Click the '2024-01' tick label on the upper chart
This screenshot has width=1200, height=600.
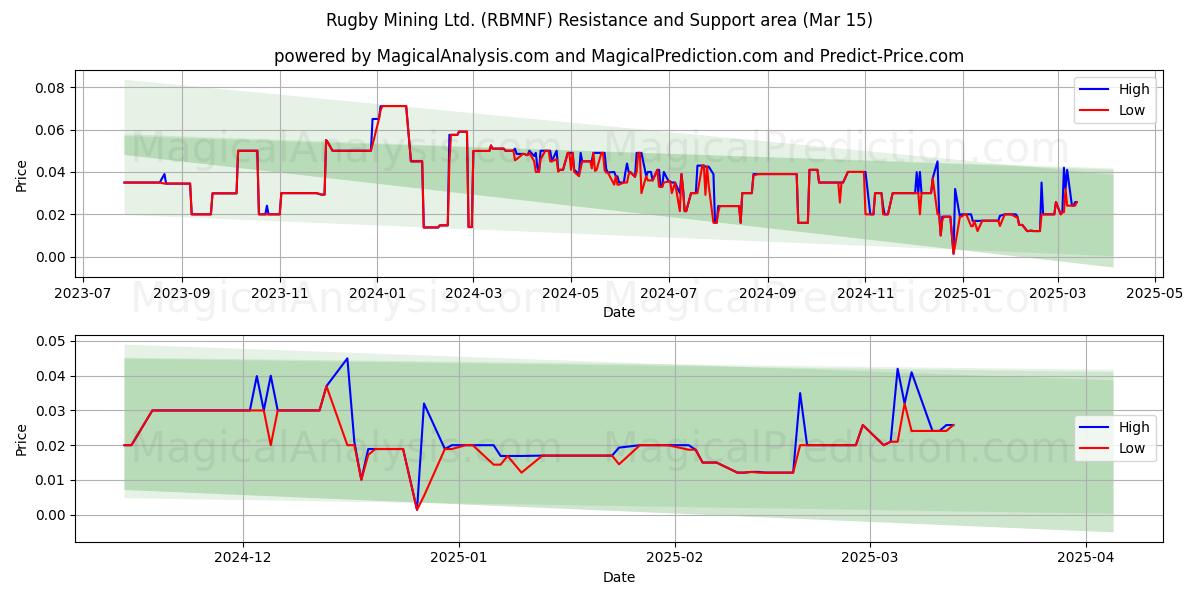(377, 294)
